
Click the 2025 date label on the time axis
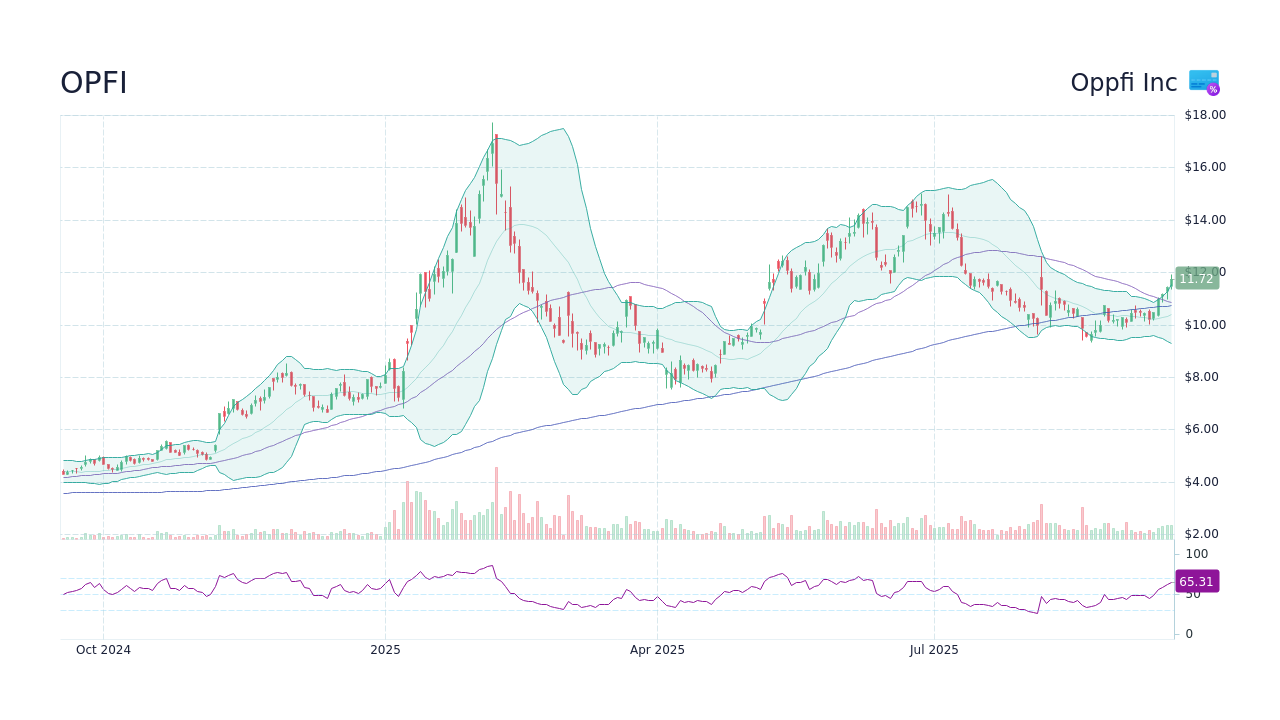click(386, 650)
